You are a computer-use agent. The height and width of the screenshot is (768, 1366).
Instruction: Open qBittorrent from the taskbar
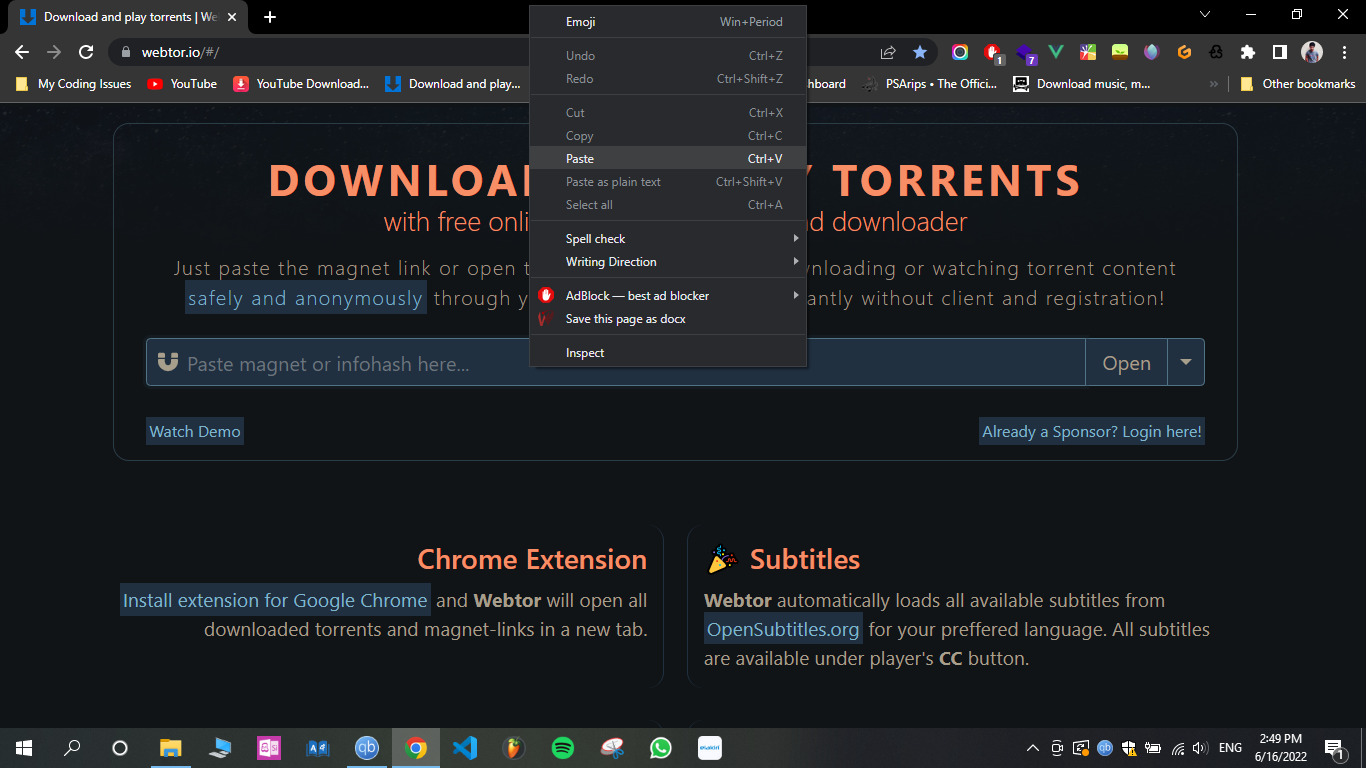point(367,748)
